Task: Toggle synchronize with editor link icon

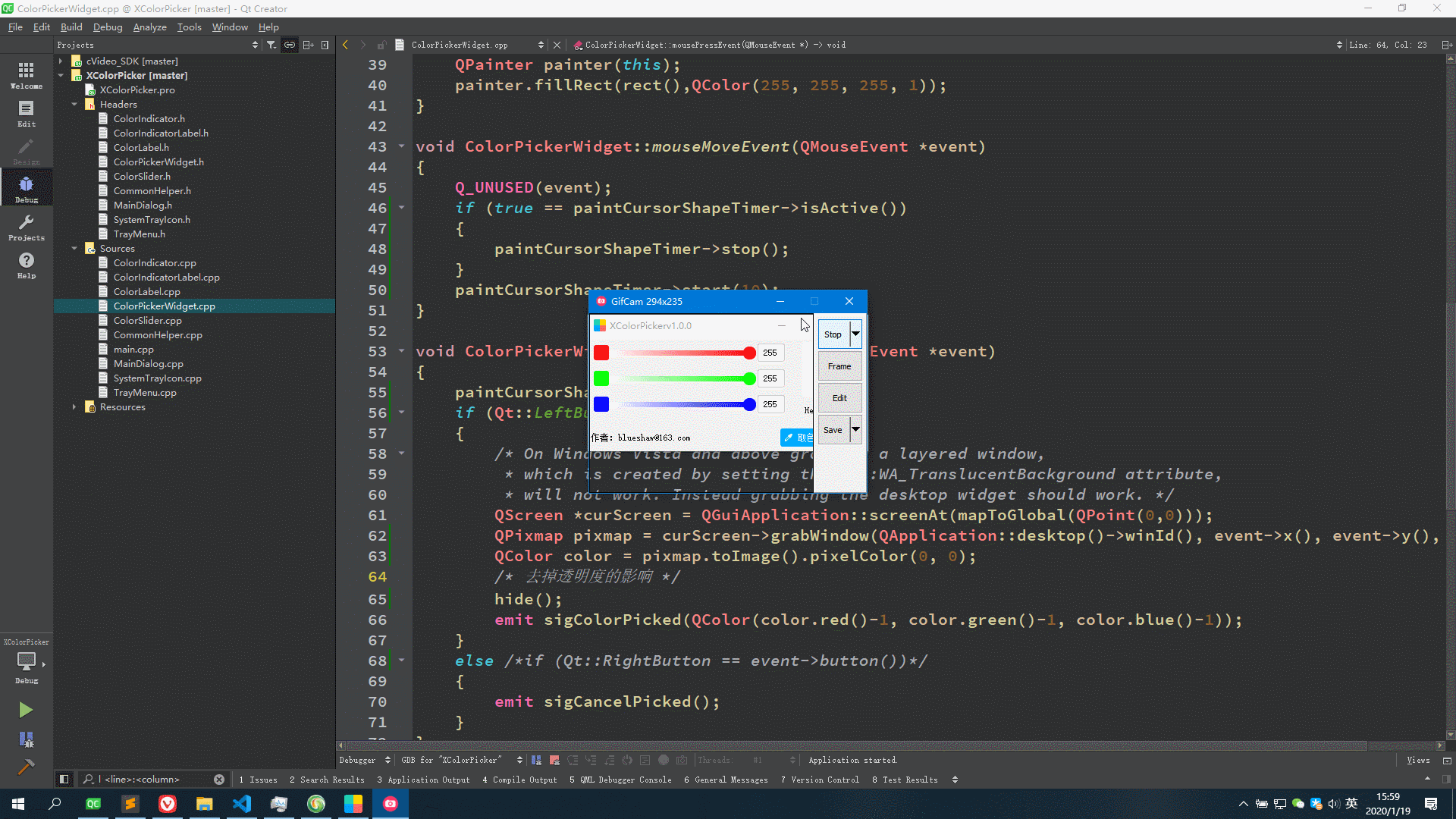Action: click(x=290, y=45)
